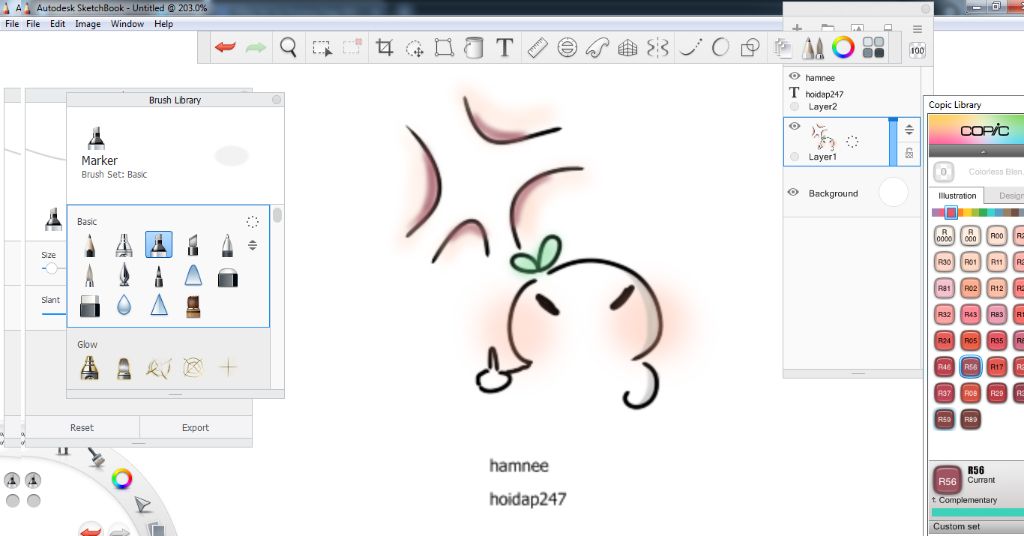
Task: Select the Flood Fill bucket tool
Action: tap(473, 48)
